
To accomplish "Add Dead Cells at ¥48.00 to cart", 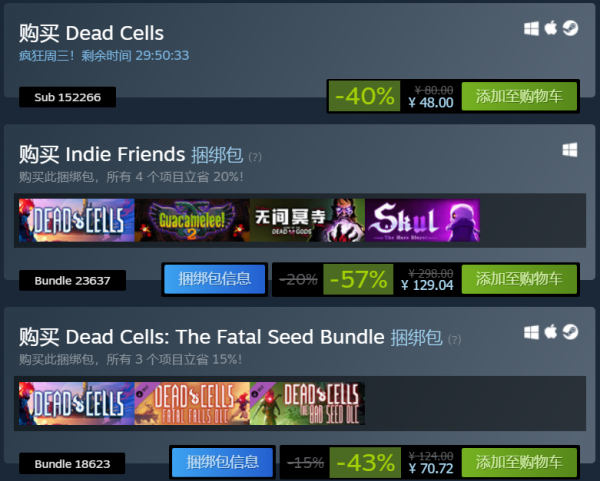I will (x=519, y=97).
